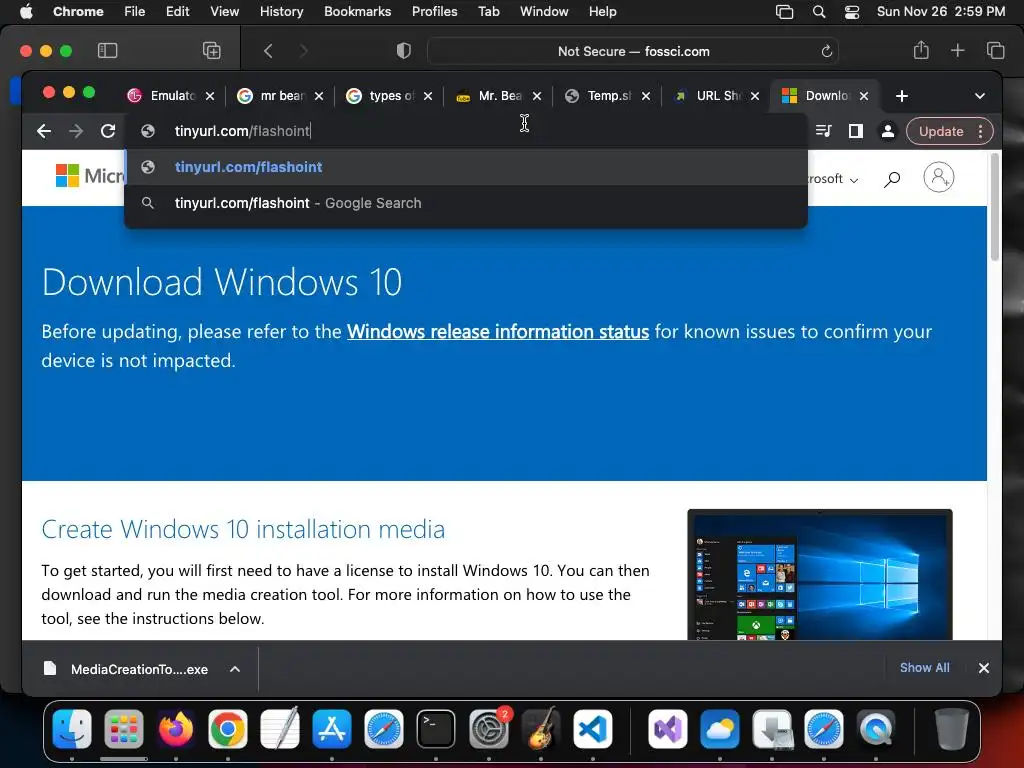Close the Download Windows tab
The width and height of the screenshot is (1024, 768).
click(864, 96)
